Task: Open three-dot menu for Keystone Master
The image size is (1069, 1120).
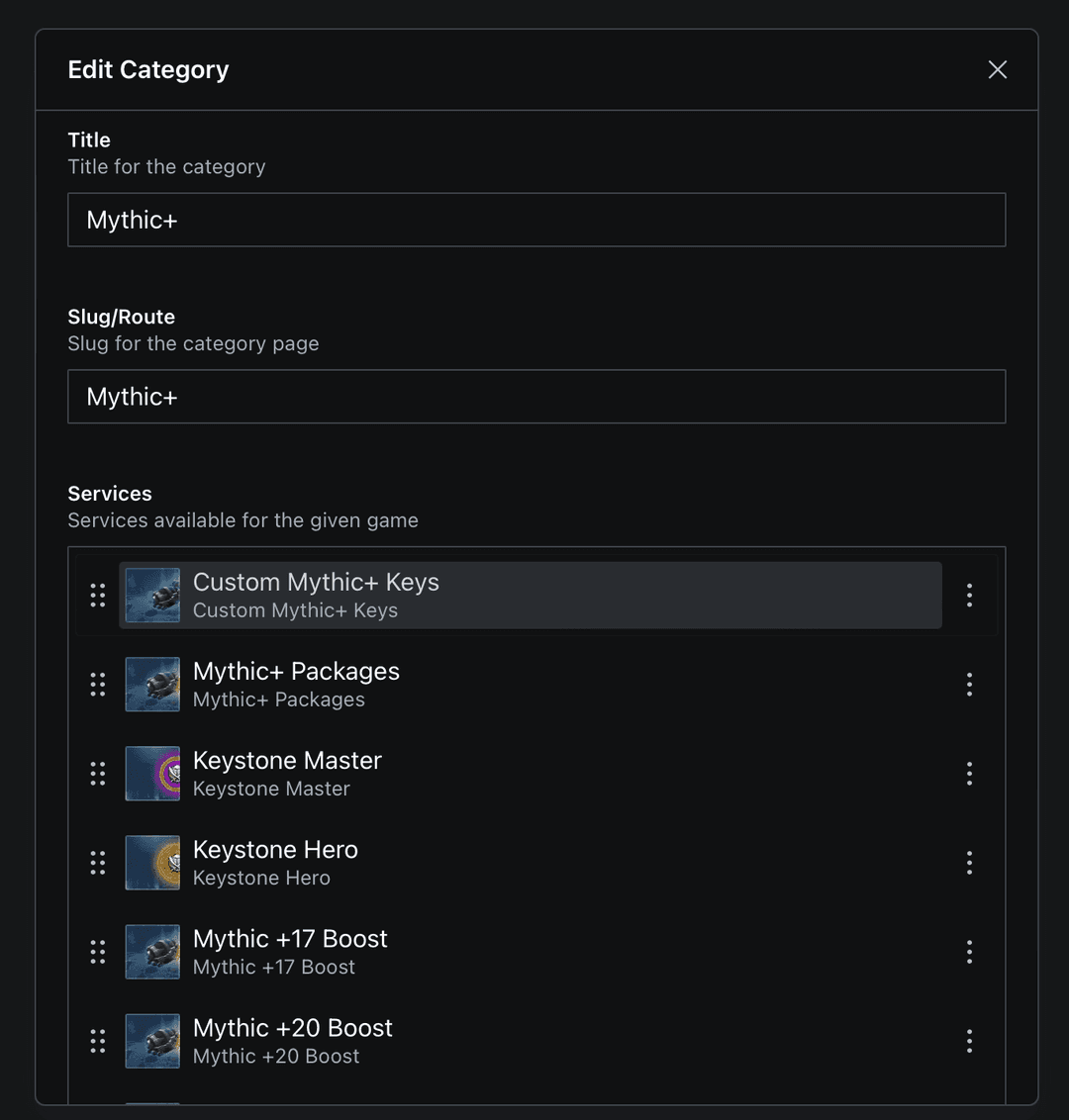Action: pos(969,773)
